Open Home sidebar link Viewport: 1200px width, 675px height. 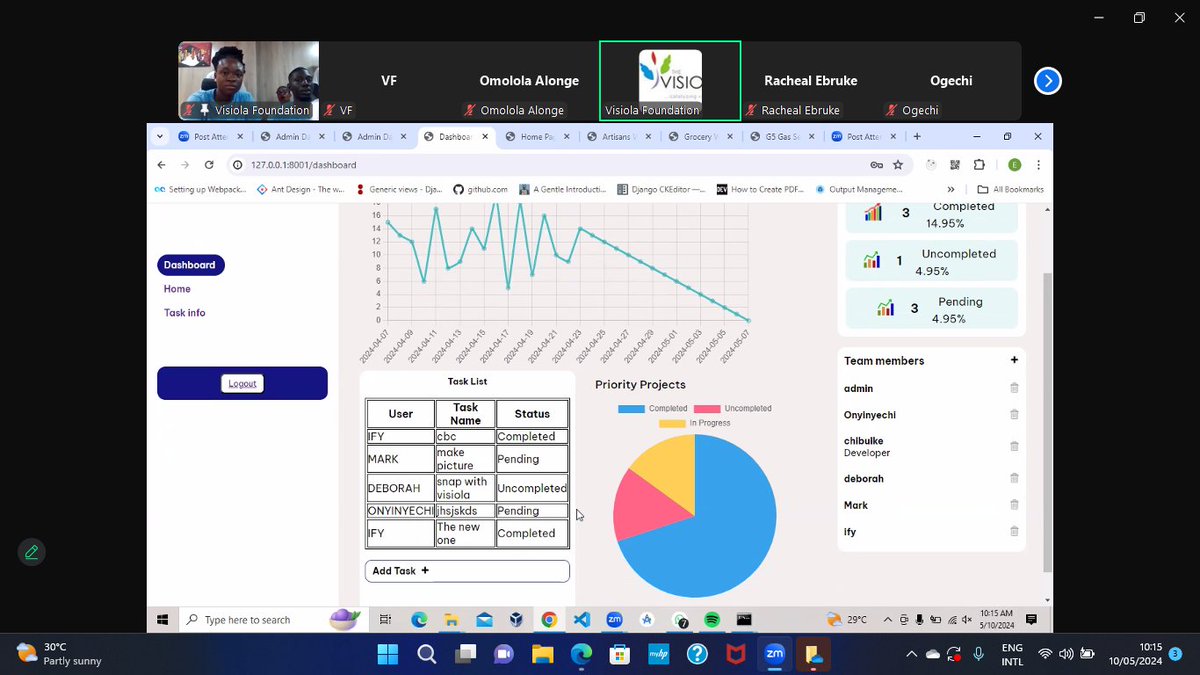tap(177, 289)
